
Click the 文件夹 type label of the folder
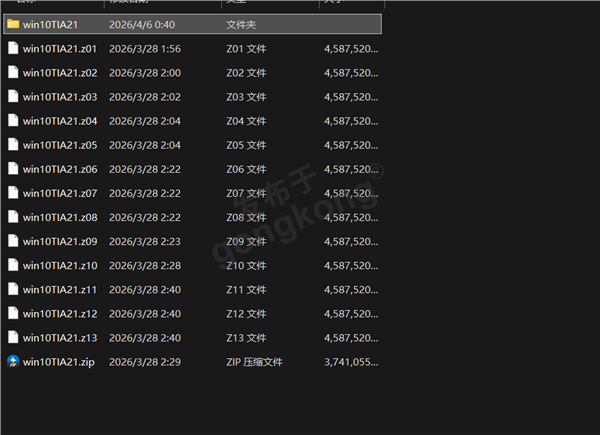tap(241, 24)
